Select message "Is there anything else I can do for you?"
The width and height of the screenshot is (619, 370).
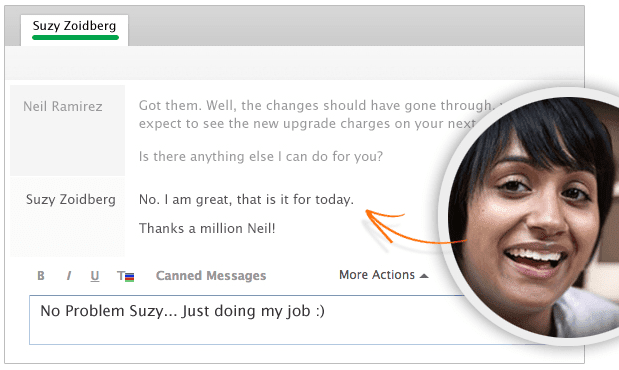coord(261,156)
